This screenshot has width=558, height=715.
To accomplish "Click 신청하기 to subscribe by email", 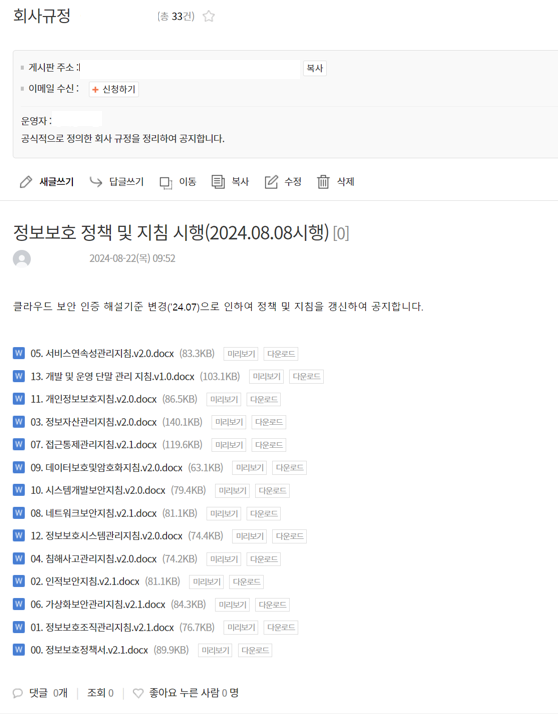I will point(114,89).
